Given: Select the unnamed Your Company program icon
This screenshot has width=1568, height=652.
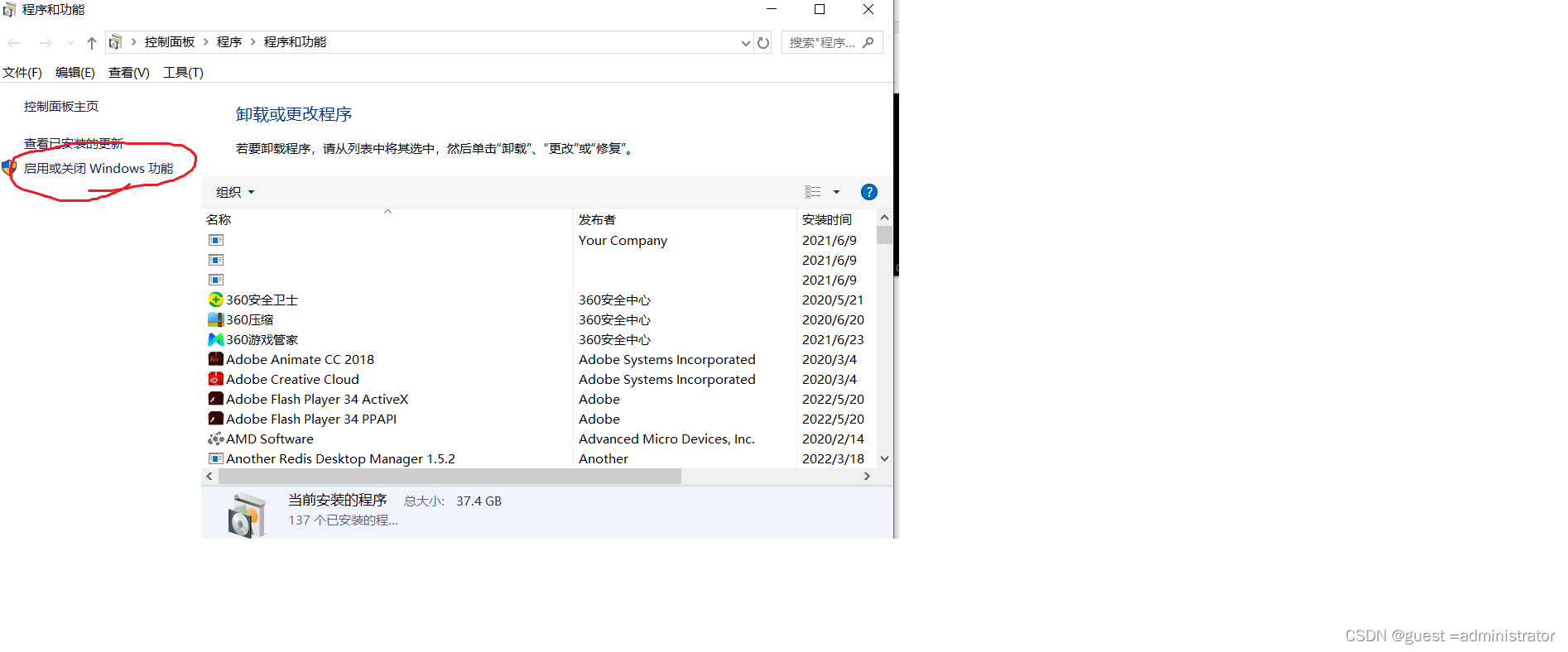Looking at the screenshot, I should 216,240.
